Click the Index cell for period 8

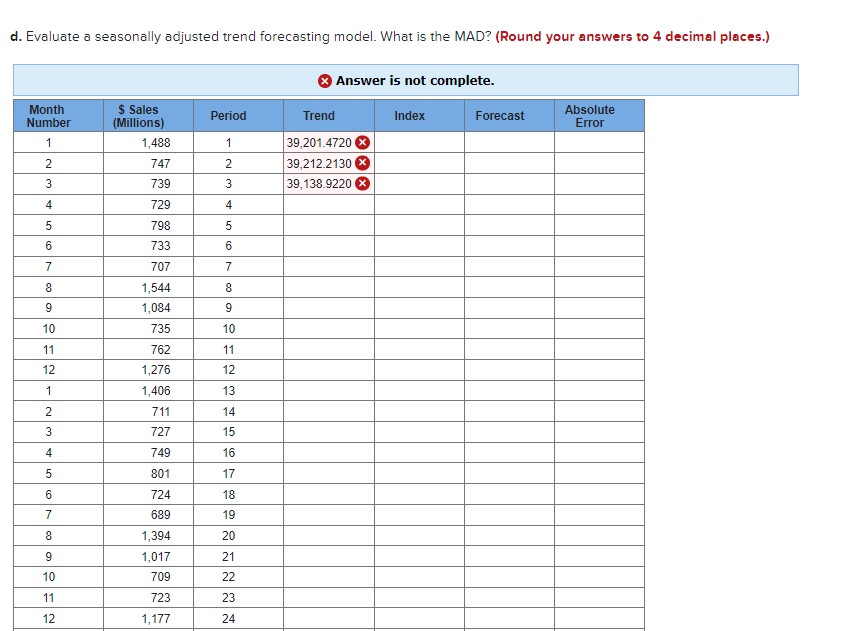419,288
